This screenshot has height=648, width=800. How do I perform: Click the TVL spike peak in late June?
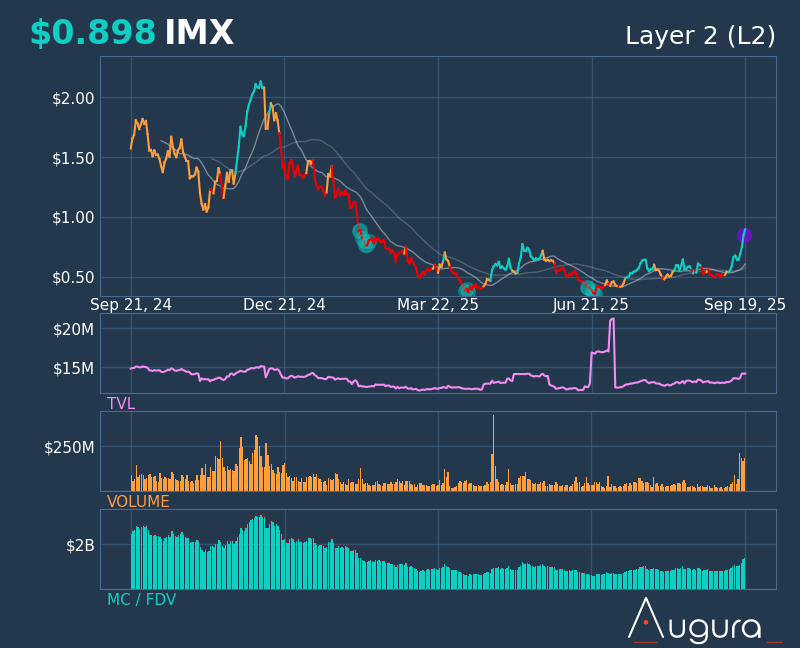[x=612, y=319]
